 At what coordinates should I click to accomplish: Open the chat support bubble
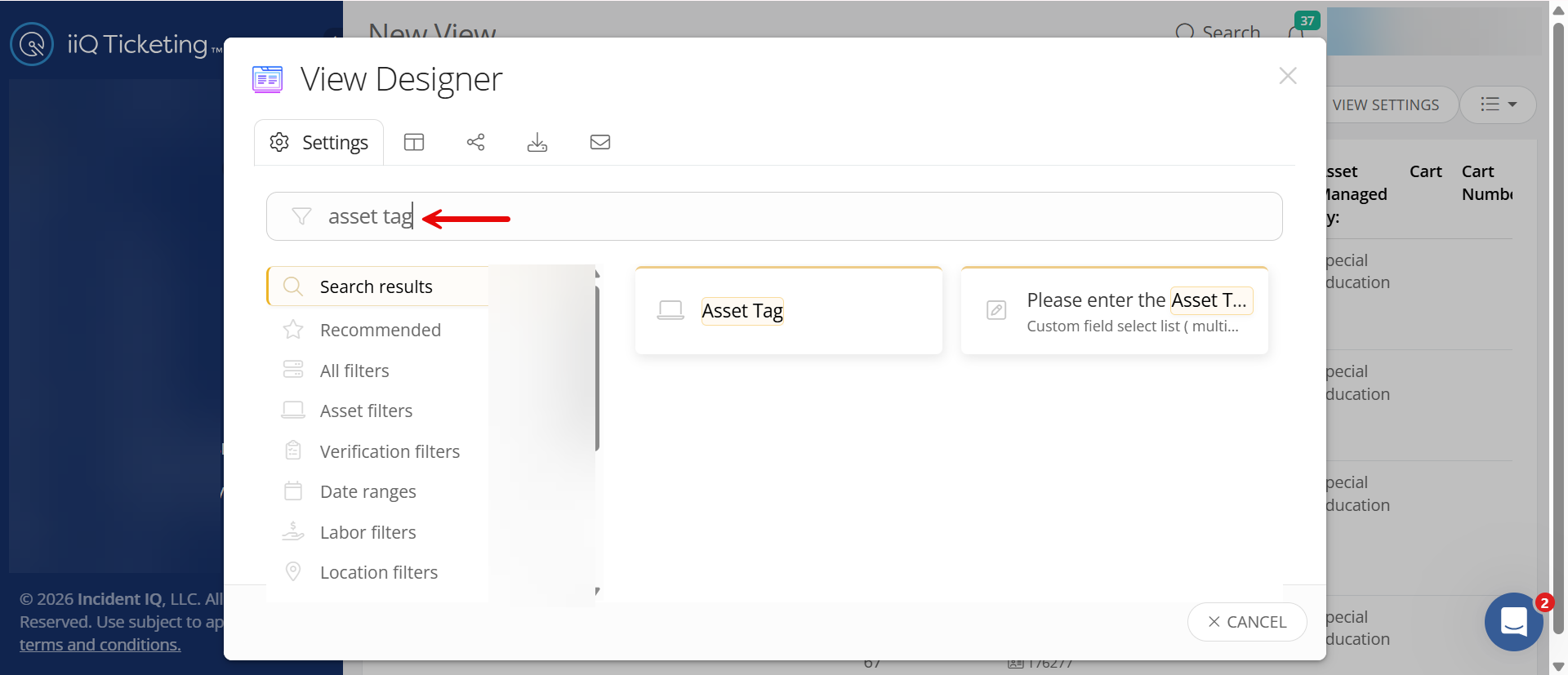1514,622
